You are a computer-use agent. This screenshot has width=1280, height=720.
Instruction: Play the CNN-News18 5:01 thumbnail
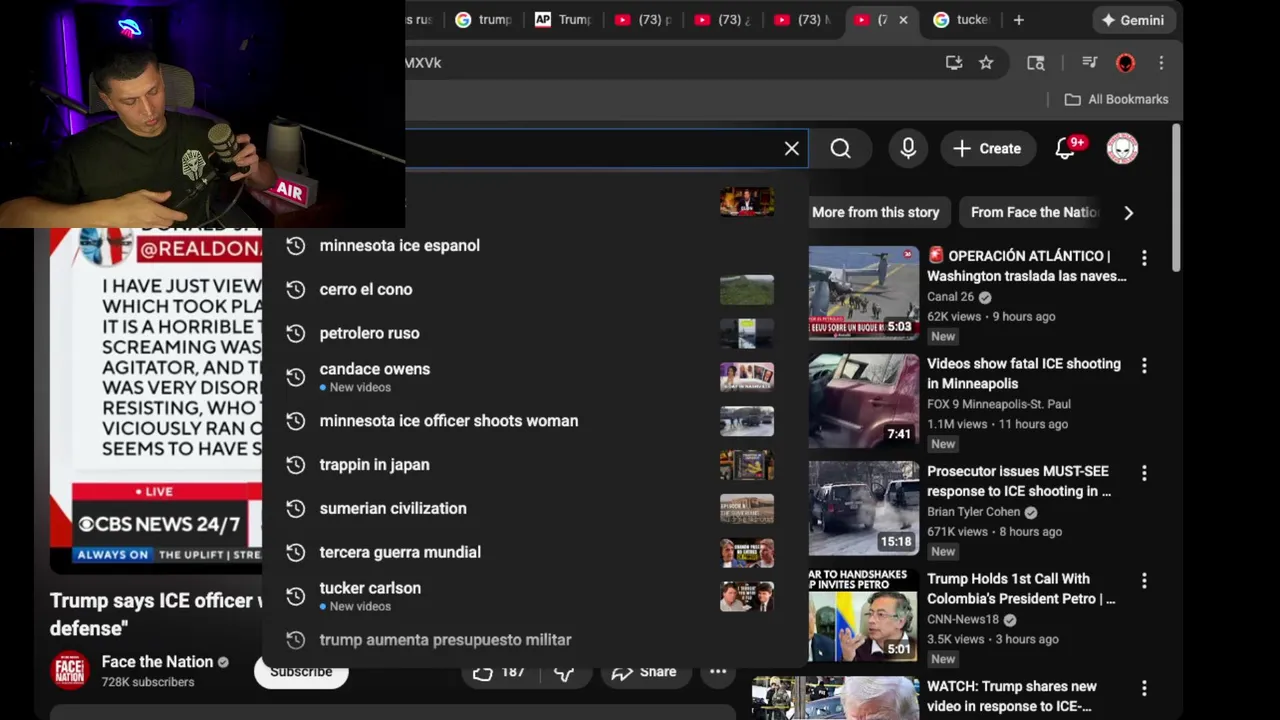(x=863, y=615)
